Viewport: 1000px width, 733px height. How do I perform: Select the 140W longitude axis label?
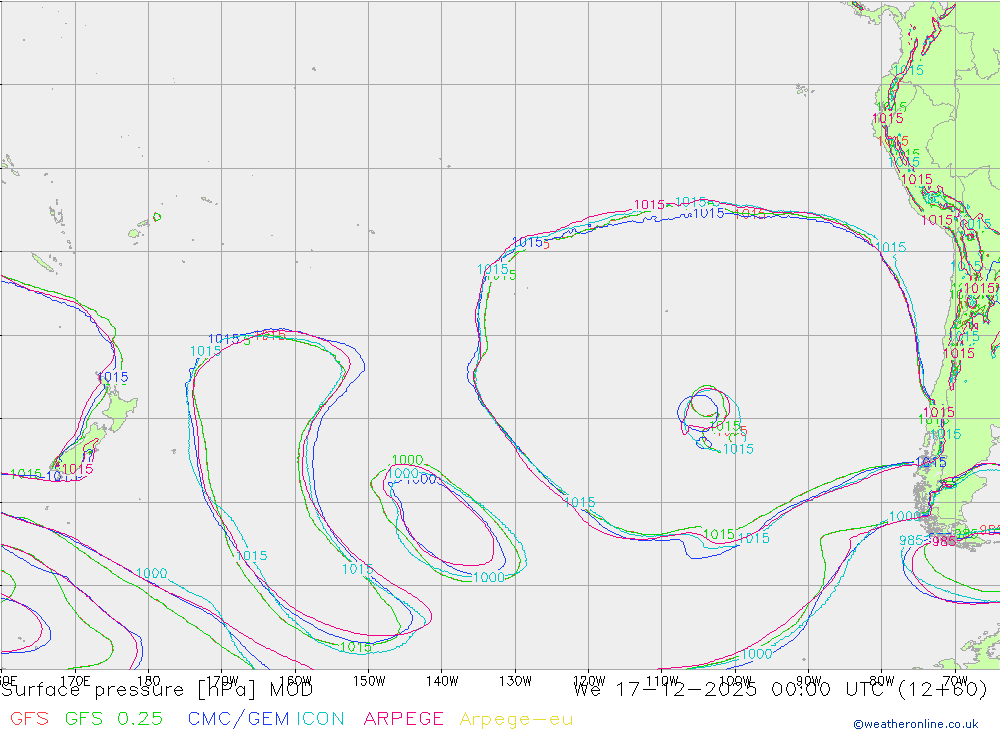pyautogui.click(x=441, y=681)
